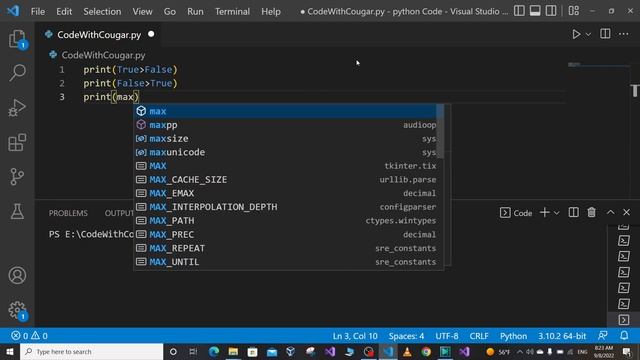
Task: Choose the maxpp audioop suggestion
Action: 285,125
